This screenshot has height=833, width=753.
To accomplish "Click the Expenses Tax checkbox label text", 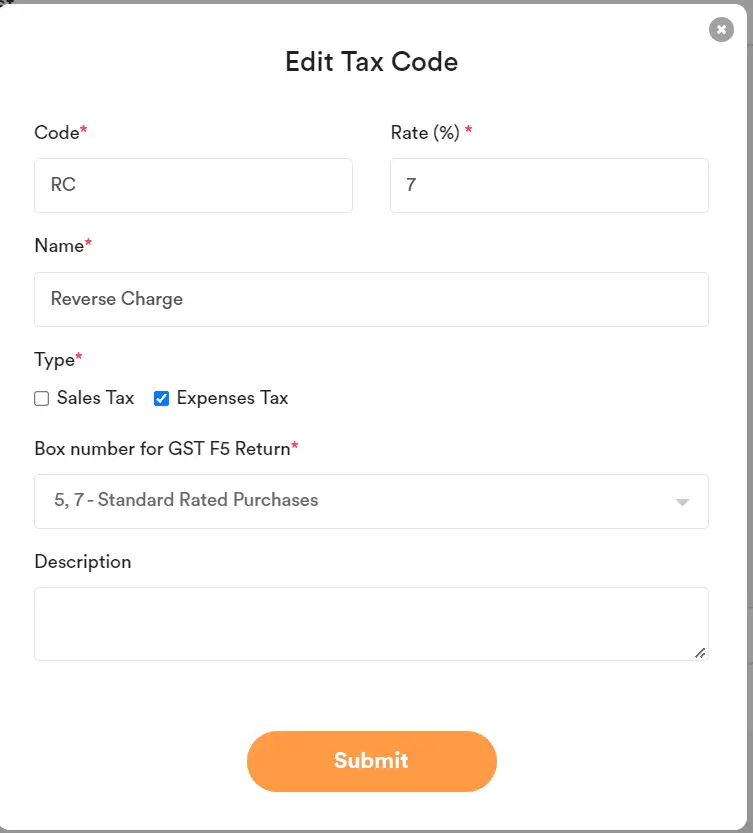I will click(x=232, y=398).
